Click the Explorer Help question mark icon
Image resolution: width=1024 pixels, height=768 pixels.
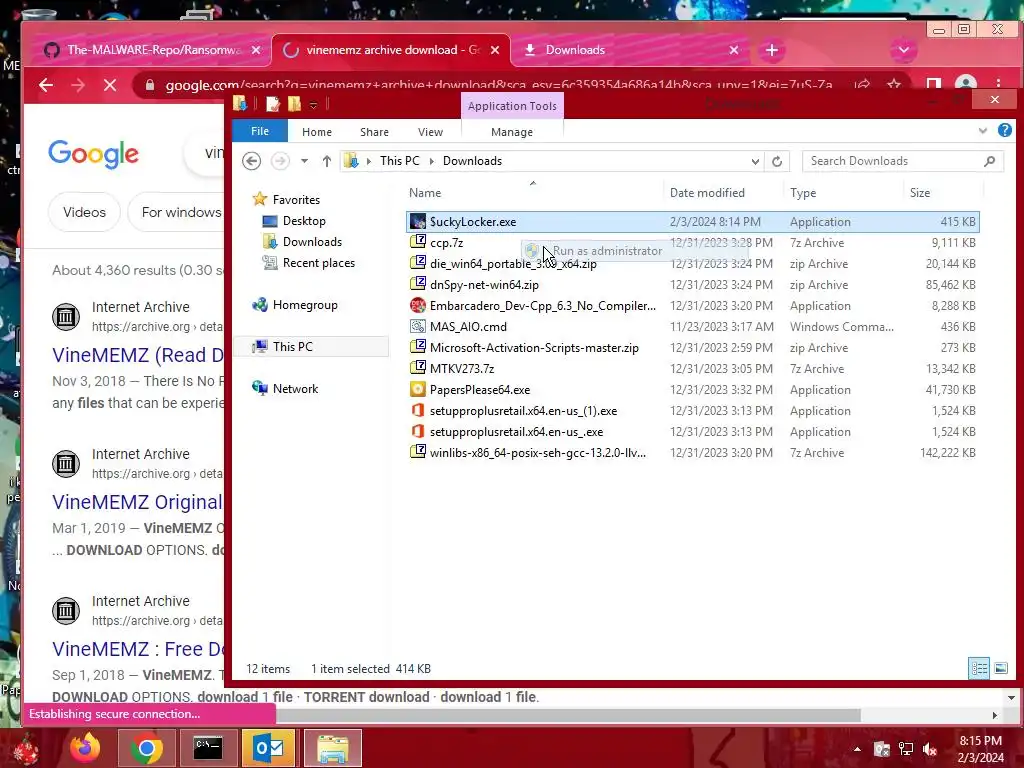pos(1004,131)
